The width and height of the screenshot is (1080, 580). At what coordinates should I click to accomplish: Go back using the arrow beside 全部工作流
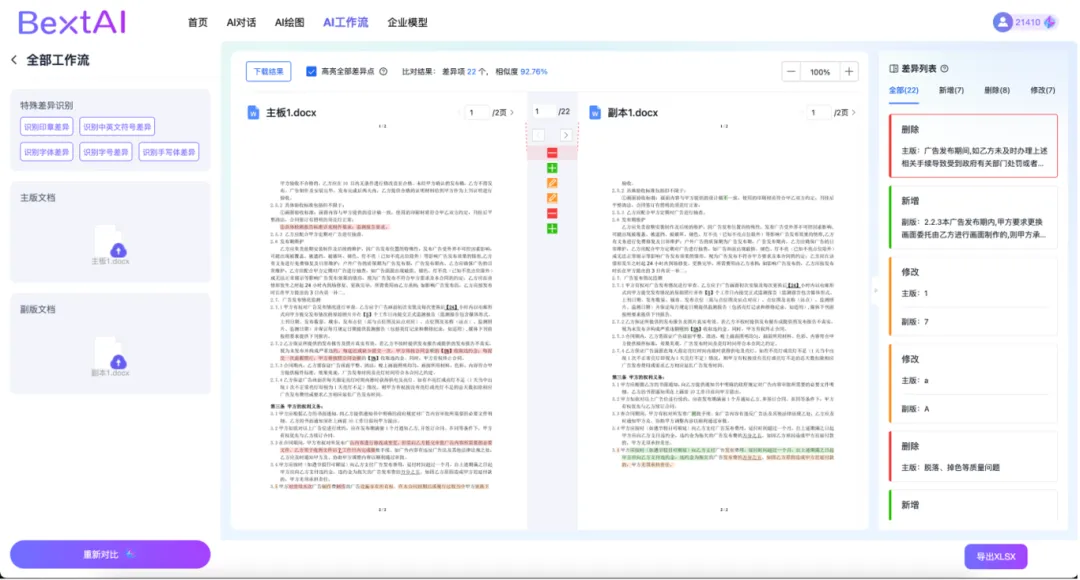pyautogui.click(x=14, y=60)
